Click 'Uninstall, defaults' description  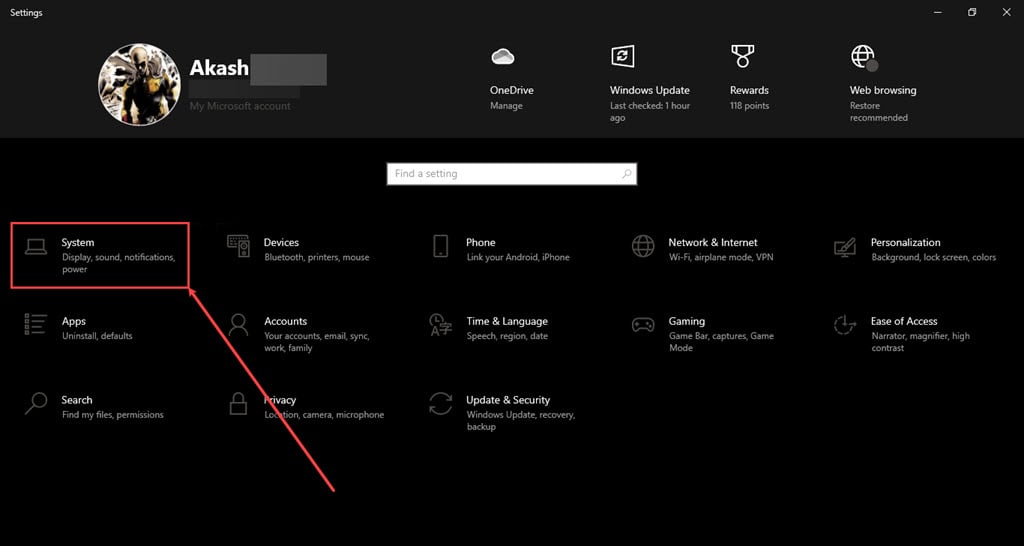[97, 336]
